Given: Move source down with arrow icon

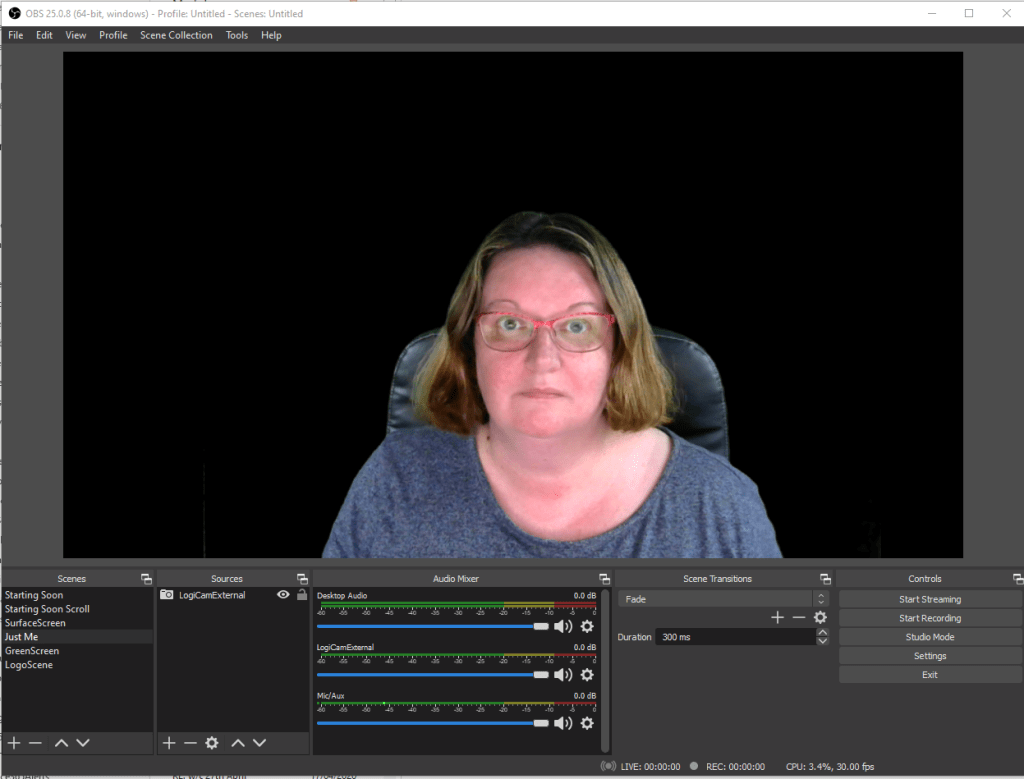Looking at the screenshot, I should point(260,743).
